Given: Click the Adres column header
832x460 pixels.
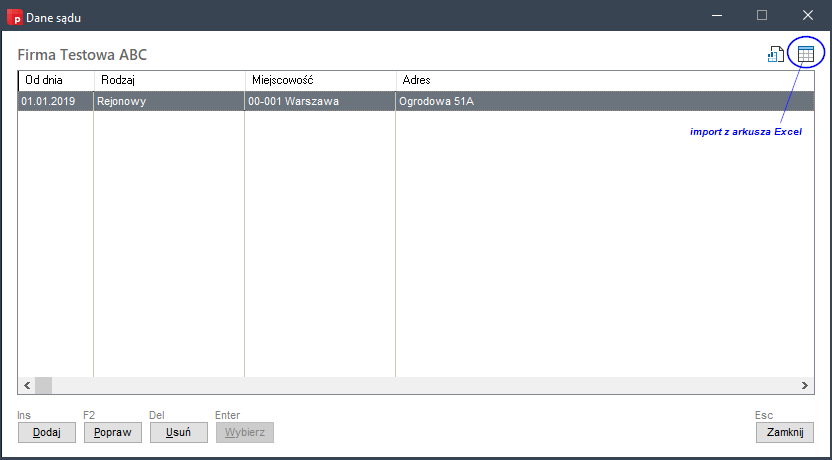Looking at the screenshot, I should [600, 79].
